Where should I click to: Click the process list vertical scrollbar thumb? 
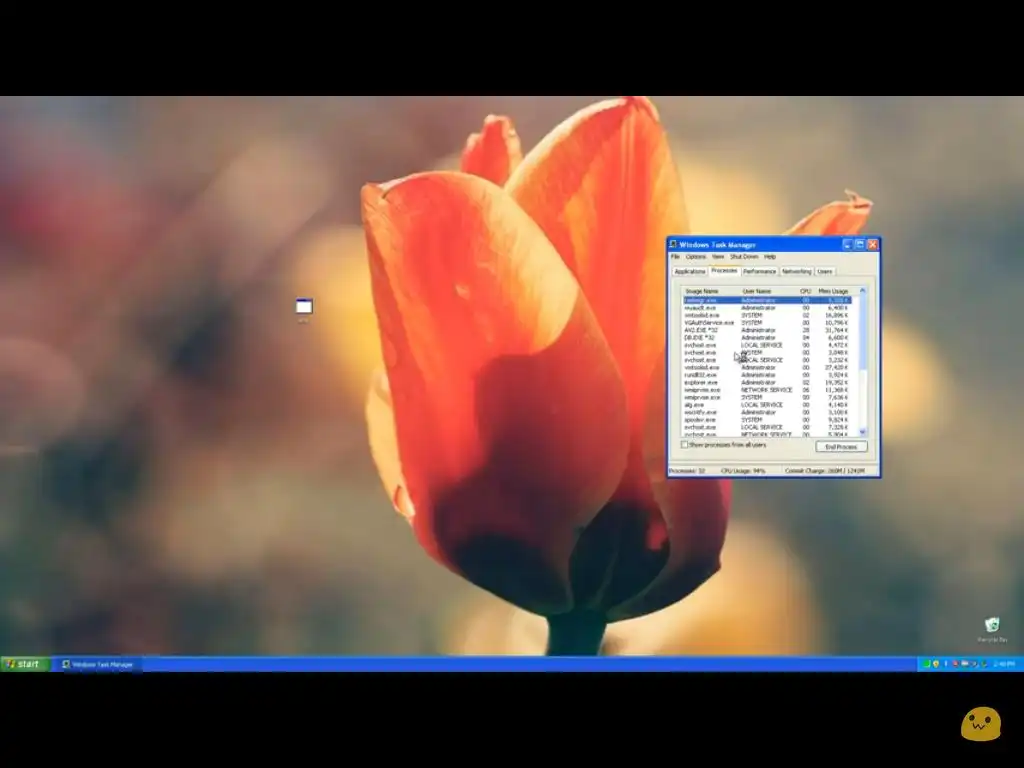coord(863,332)
